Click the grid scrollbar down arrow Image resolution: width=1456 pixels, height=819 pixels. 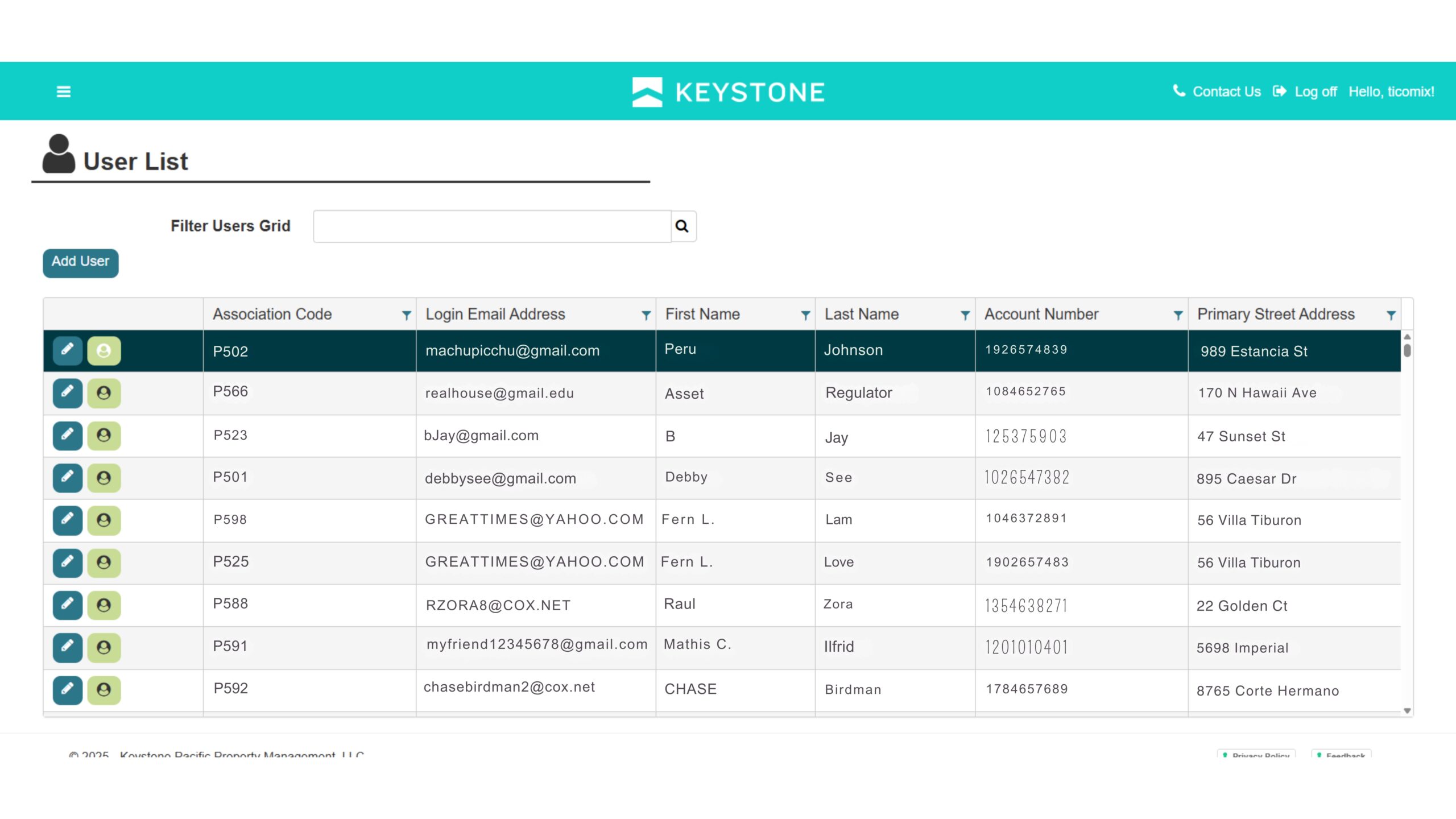coord(1407,711)
